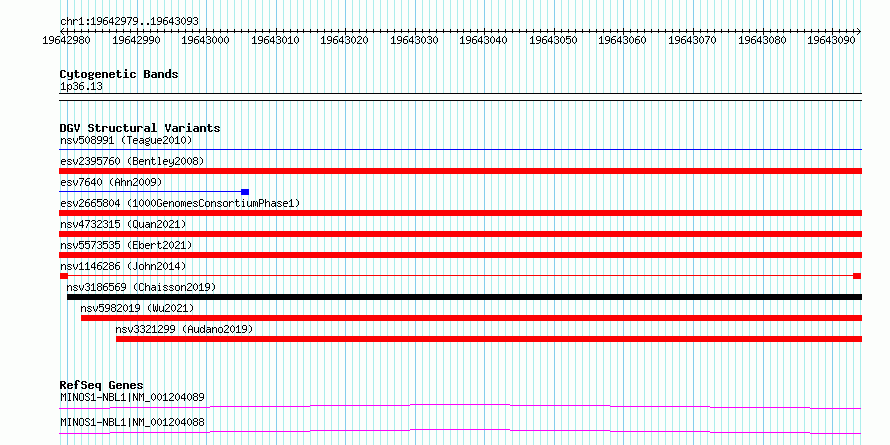Viewport: 890px width, 445px height.
Task: Click the blue end block of esv7640
Action: (245, 192)
